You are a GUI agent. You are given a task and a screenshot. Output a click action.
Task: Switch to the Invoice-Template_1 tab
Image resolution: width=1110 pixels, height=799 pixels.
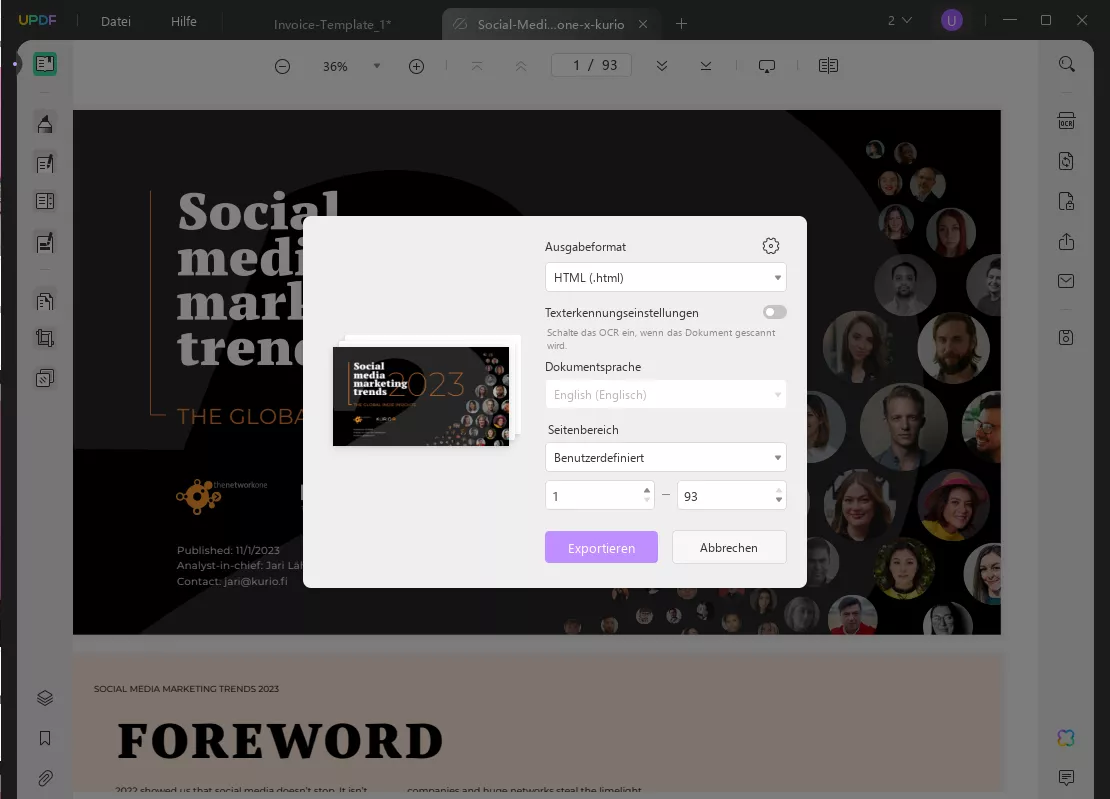point(332,24)
